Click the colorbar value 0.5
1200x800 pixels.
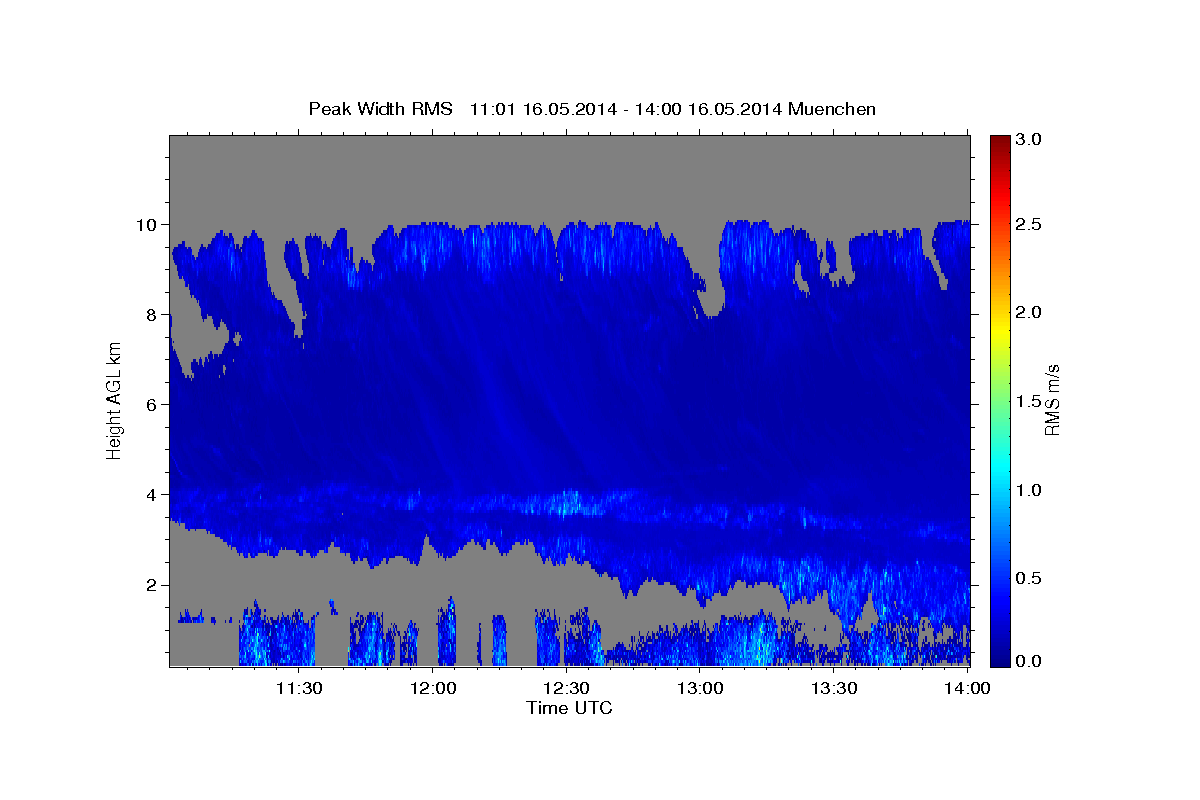[x=1030, y=578]
